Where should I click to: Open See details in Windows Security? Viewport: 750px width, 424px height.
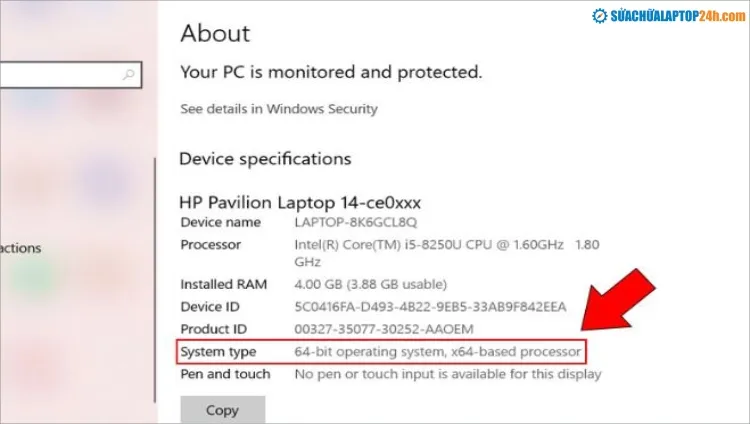(279, 108)
